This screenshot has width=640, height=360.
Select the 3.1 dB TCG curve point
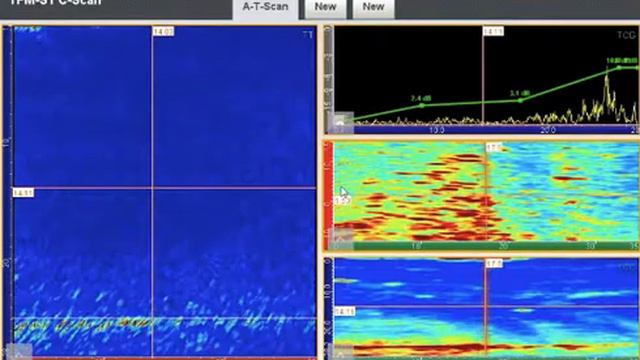(520, 100)
